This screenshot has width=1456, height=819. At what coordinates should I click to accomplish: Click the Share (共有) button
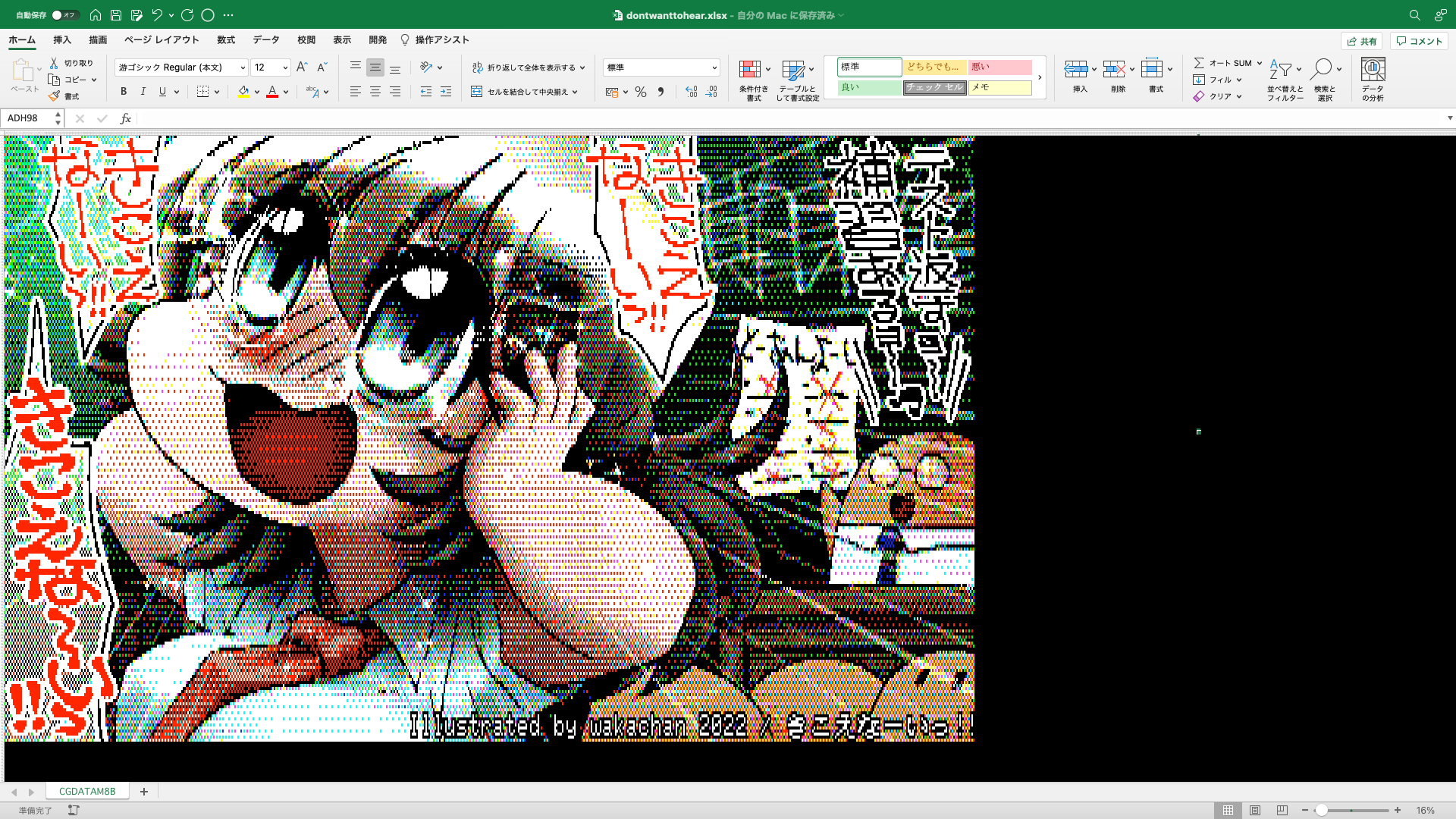click(1362, 41)
